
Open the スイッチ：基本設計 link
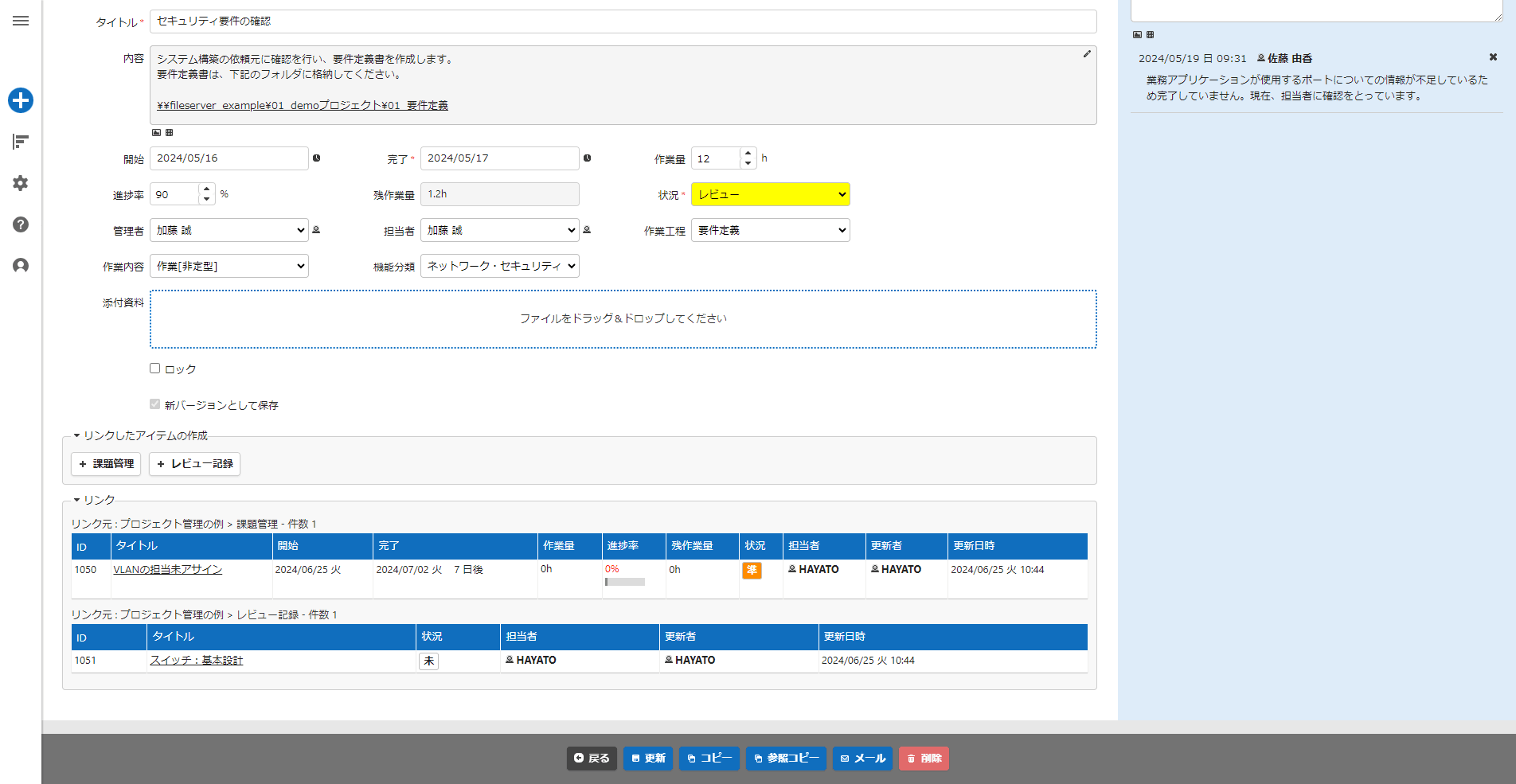pyautogui.click(x=197, y=661)
